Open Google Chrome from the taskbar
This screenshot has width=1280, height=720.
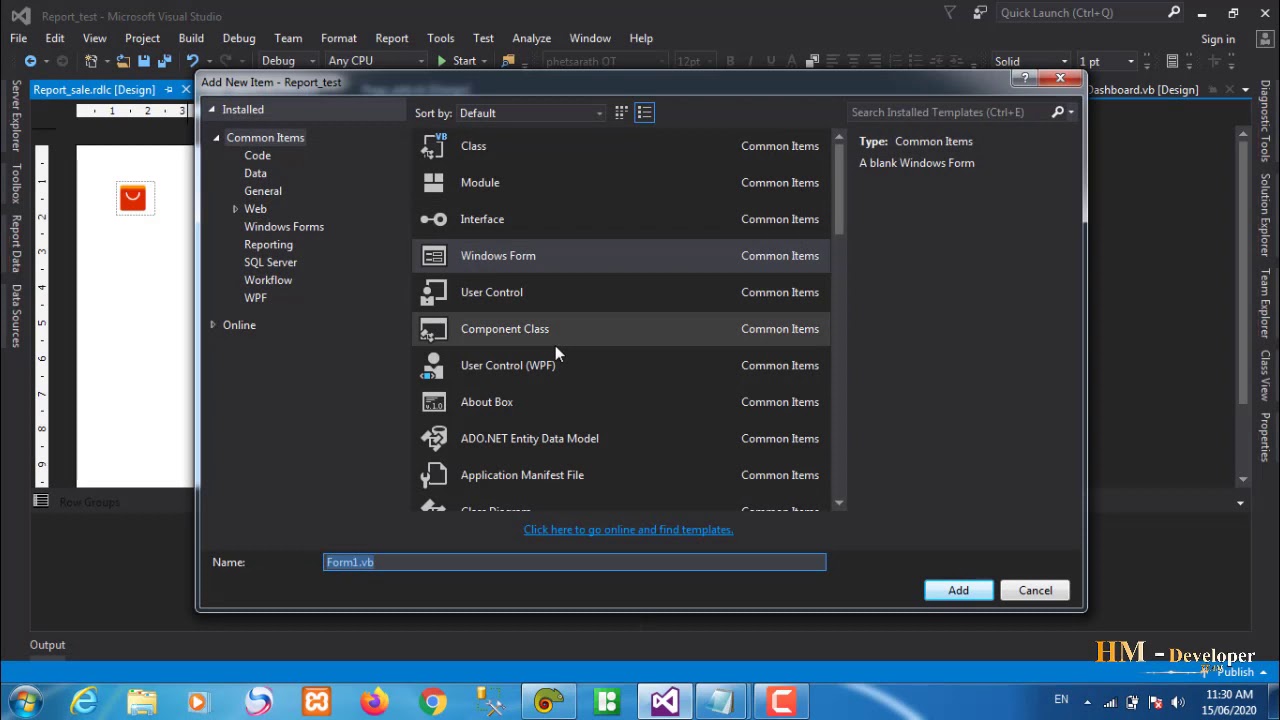click(x=433, y=702)
